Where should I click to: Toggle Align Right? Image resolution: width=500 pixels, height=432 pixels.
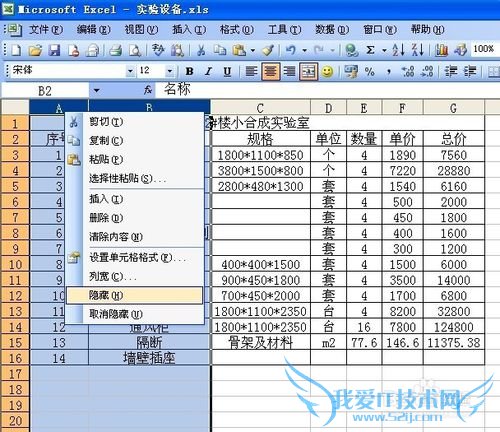pyautogui.click(x=289, y=71)
